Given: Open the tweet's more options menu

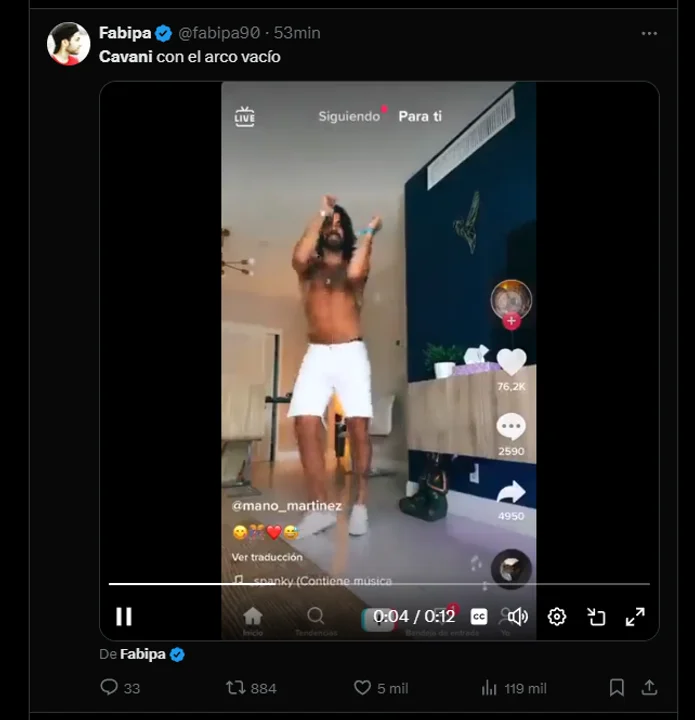Looking at the screenshot, I should [x=650, y=33].
